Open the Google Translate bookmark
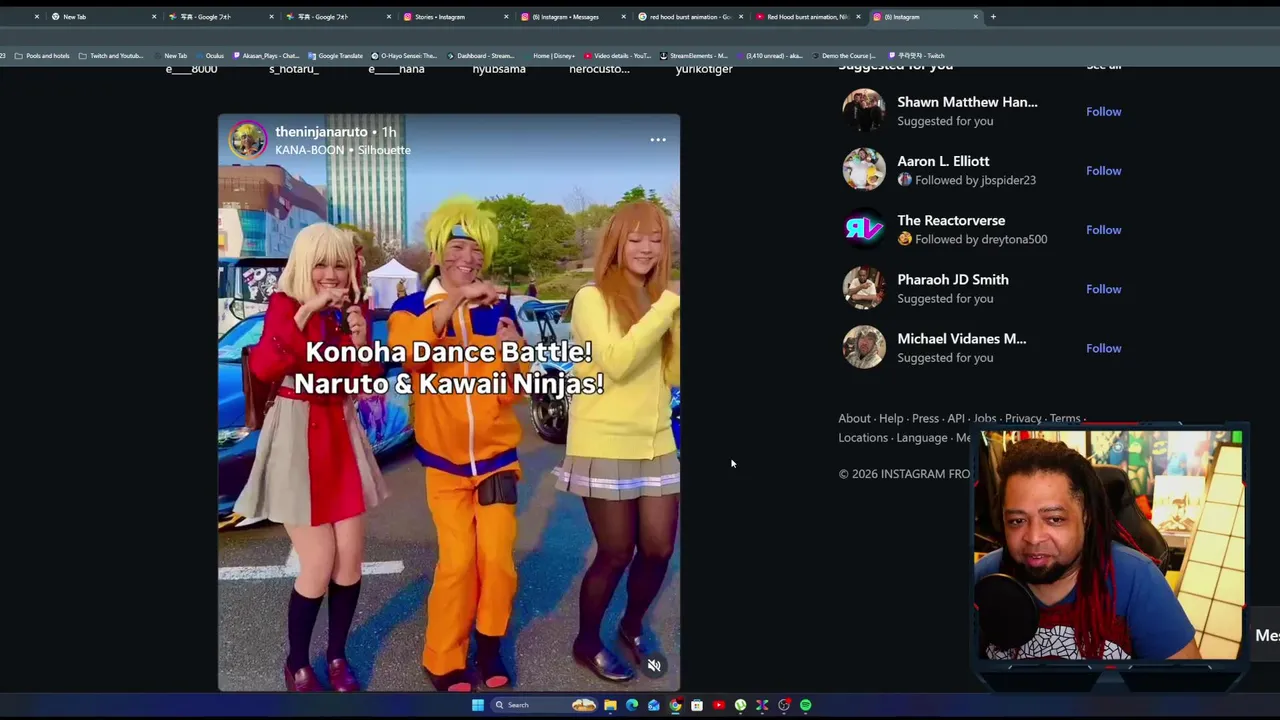1280x720 pixels. pos(334,56)
